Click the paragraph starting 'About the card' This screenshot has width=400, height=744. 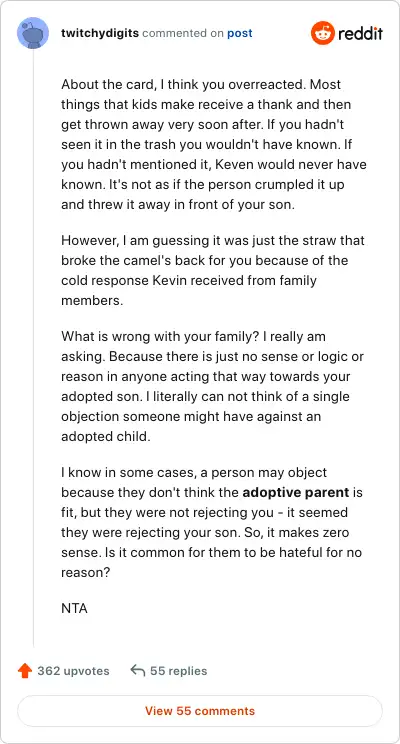pos(214,144)
